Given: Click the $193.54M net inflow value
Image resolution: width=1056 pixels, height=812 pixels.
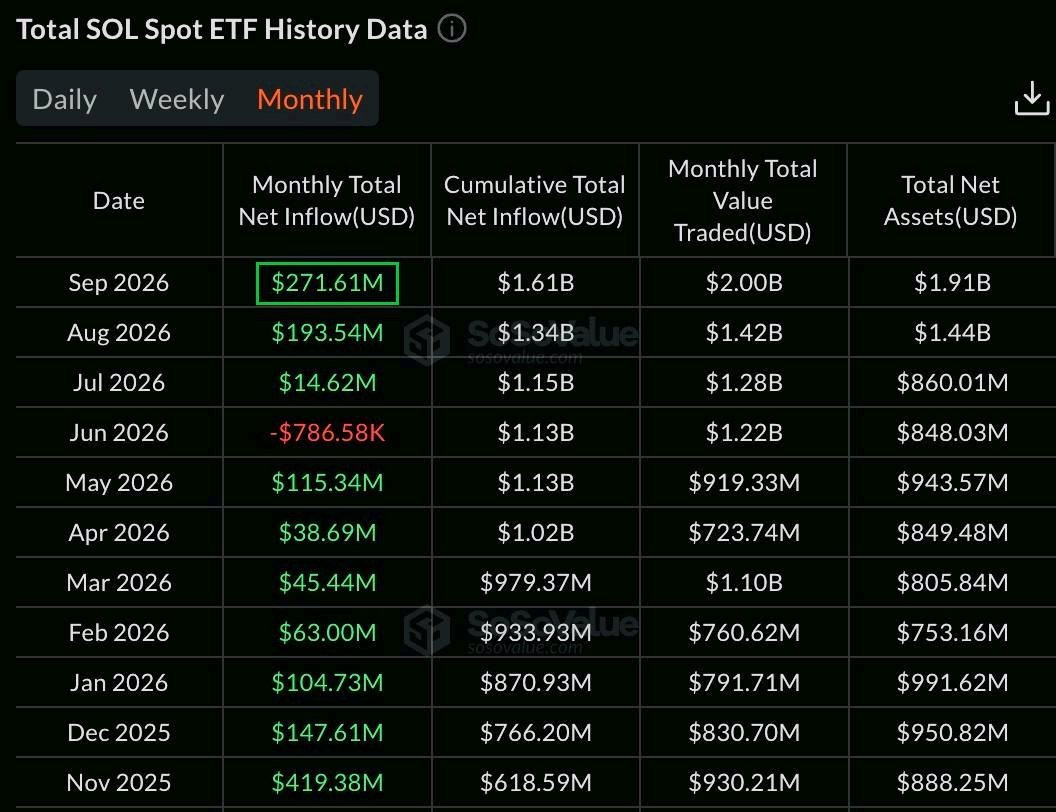Looking at the screenshot, I should point(327,333).
